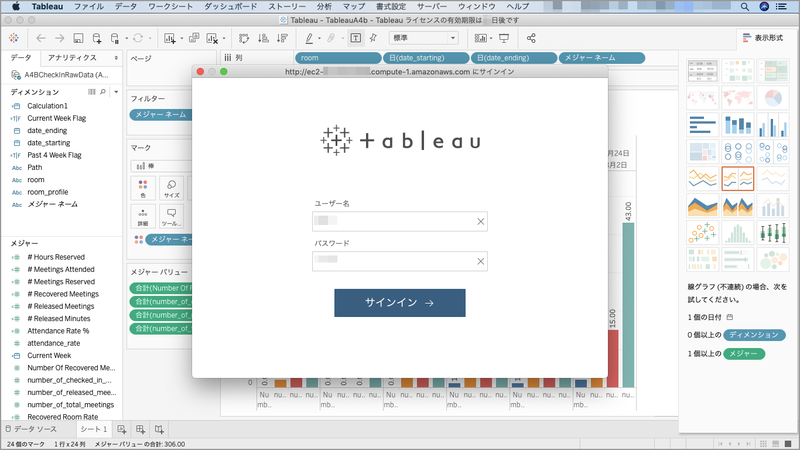
Task: Click the undo back arrow in toolbar
Action: [41, 38]
